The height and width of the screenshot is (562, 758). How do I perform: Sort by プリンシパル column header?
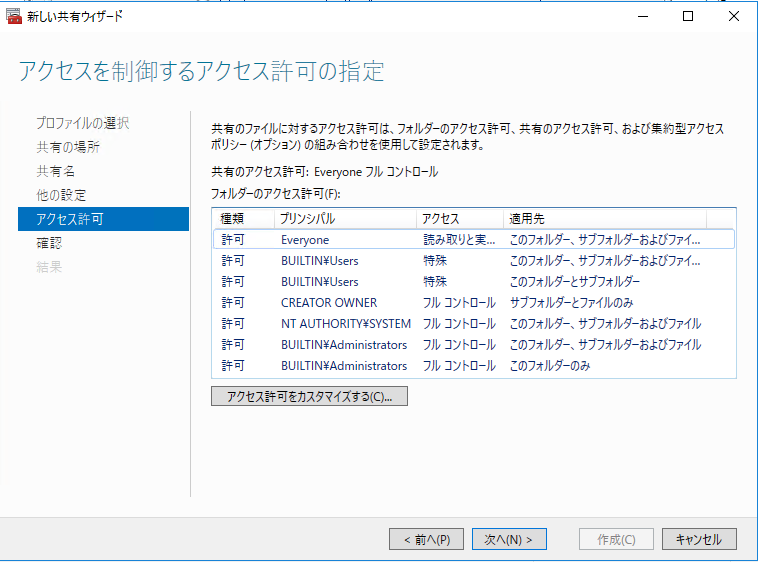345,219
